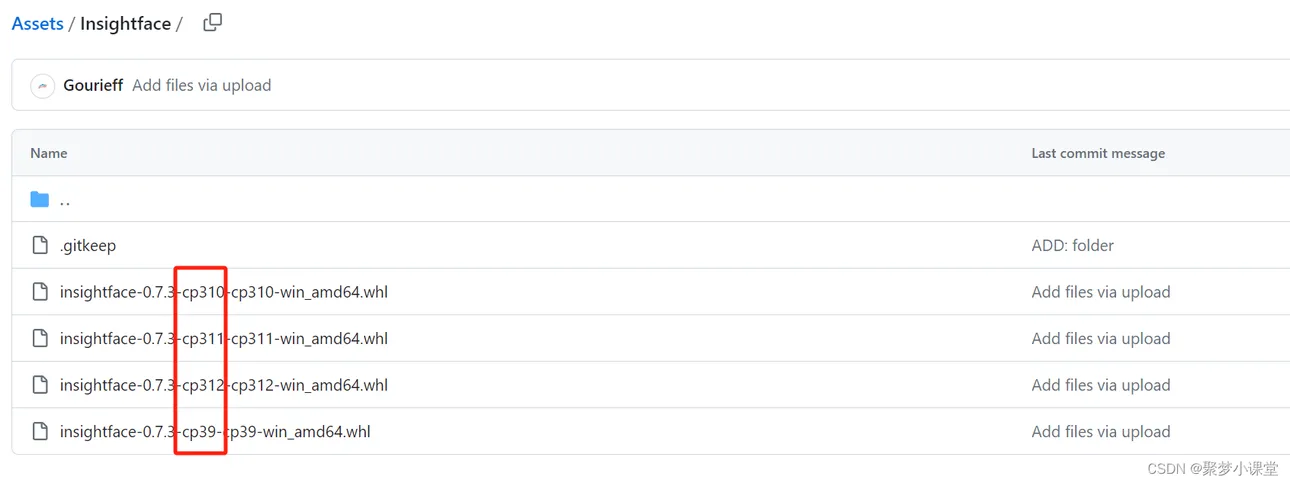
Task: Click the Gourieff avatar icon
Action: [42, 86]
